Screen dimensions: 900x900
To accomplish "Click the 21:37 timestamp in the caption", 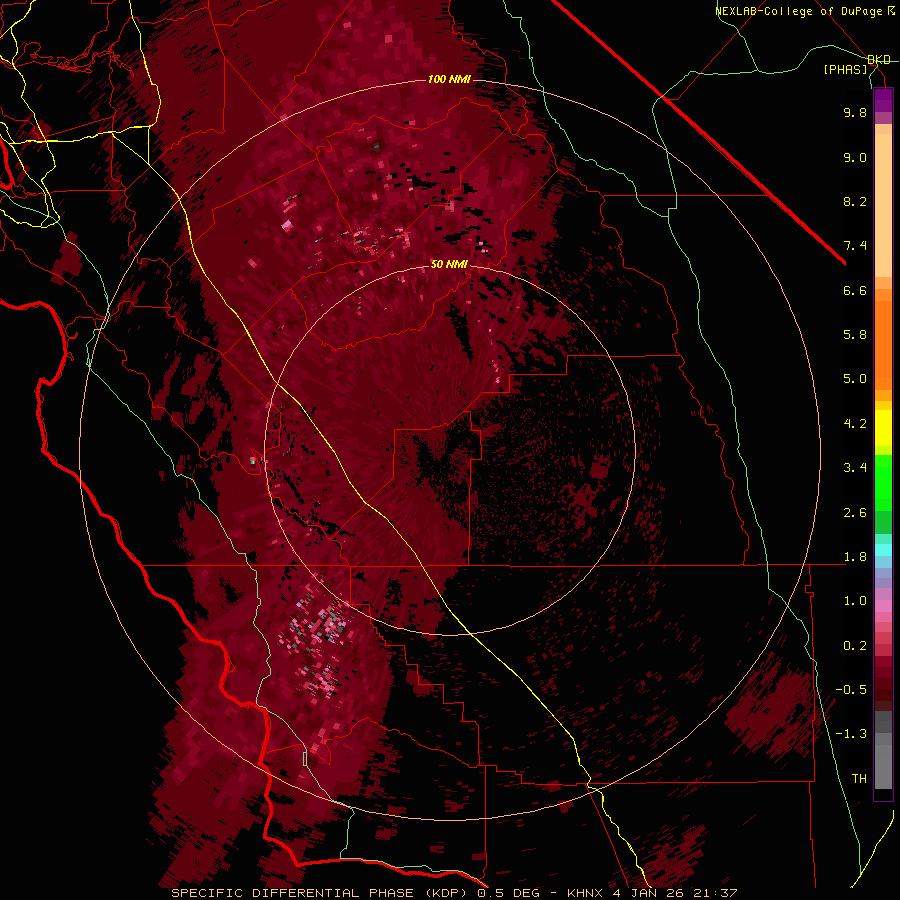I will pos(715,893).
